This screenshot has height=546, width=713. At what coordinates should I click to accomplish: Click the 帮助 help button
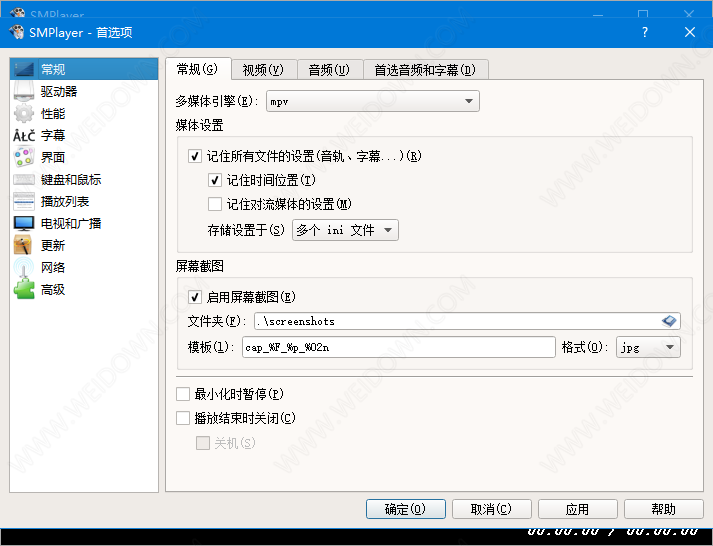click(663, 509)
